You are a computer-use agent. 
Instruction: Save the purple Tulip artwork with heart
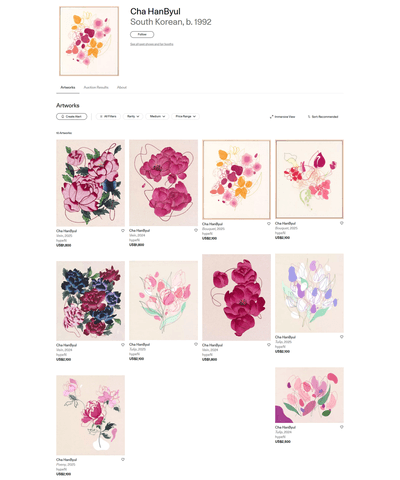(x=342, y=337)
